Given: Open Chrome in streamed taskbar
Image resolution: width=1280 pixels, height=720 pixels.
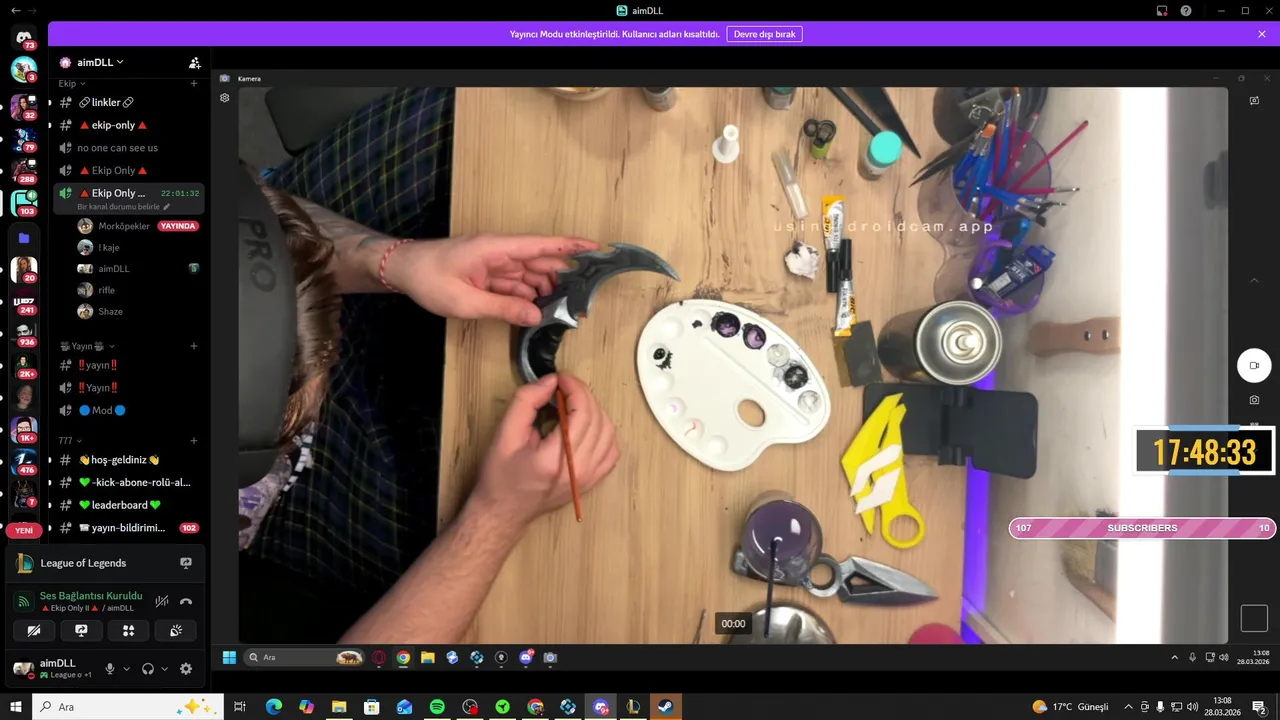Looking at the screenshot, I should click(403, 657).
